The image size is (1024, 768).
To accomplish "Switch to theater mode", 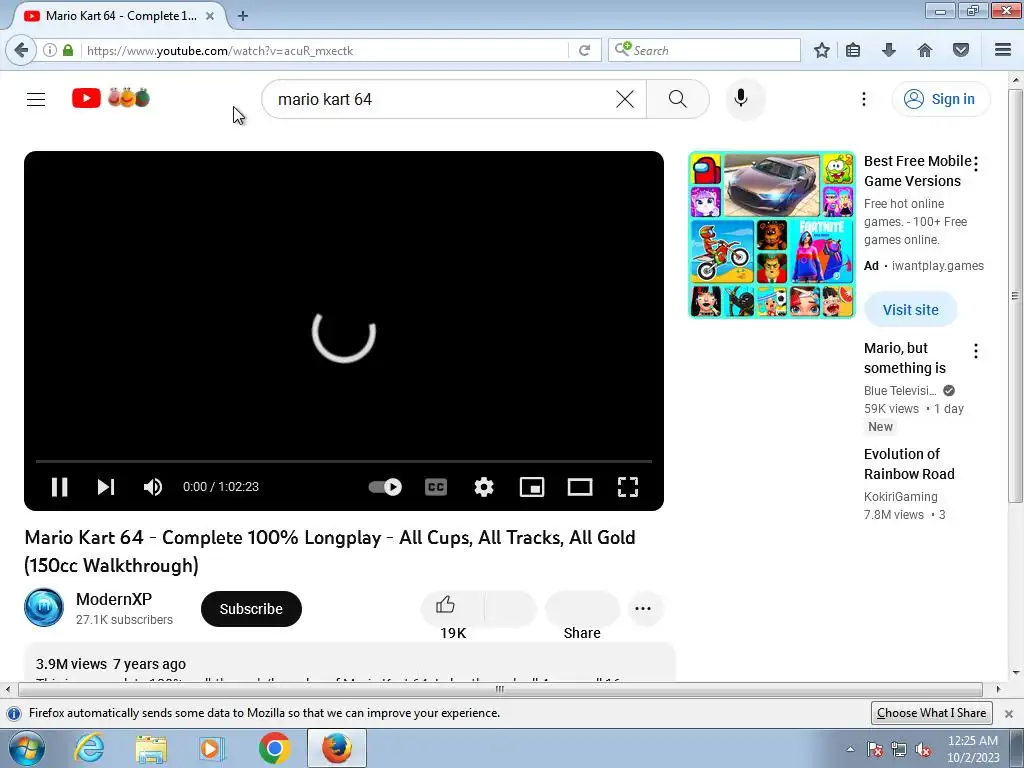I will pyautogui.click(x=579, y=487).
